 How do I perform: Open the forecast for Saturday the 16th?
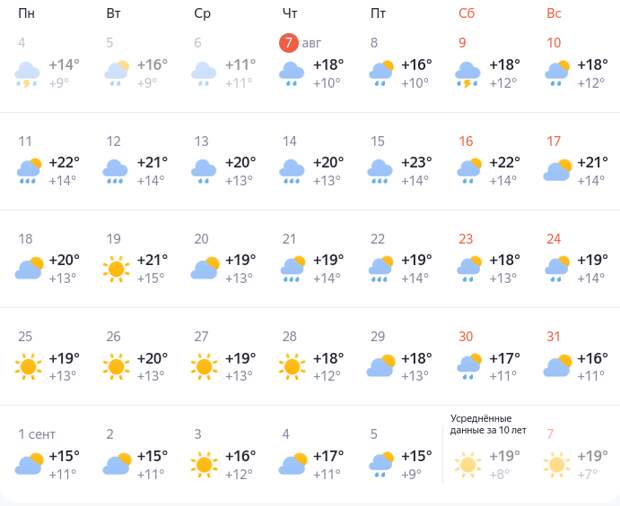coord(466,141)
